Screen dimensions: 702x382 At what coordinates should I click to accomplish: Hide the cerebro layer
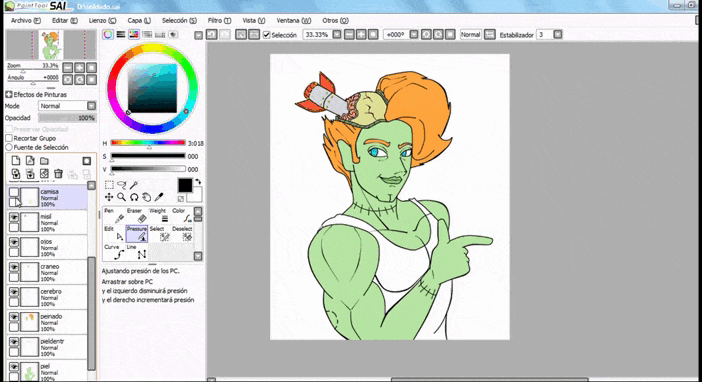click(x=14, y=292)
